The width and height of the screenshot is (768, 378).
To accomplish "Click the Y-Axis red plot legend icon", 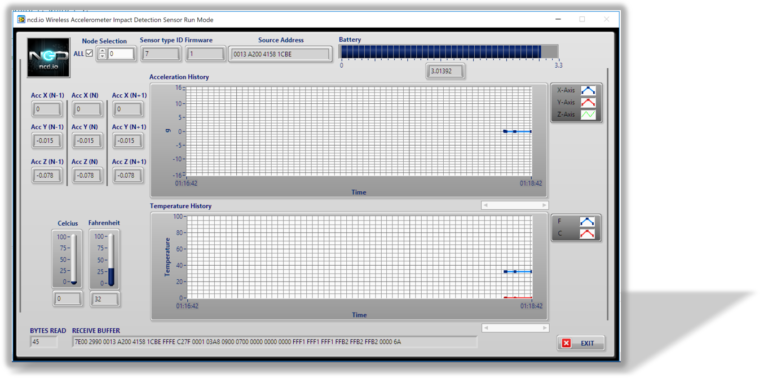I will pyautogui.click(x=588, y=102).
